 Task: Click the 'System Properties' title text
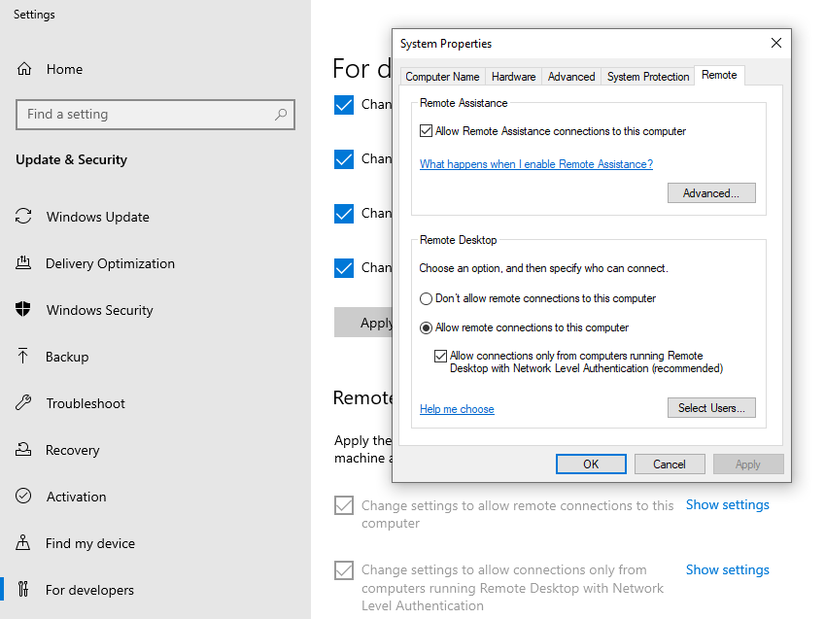coord(446,44)
